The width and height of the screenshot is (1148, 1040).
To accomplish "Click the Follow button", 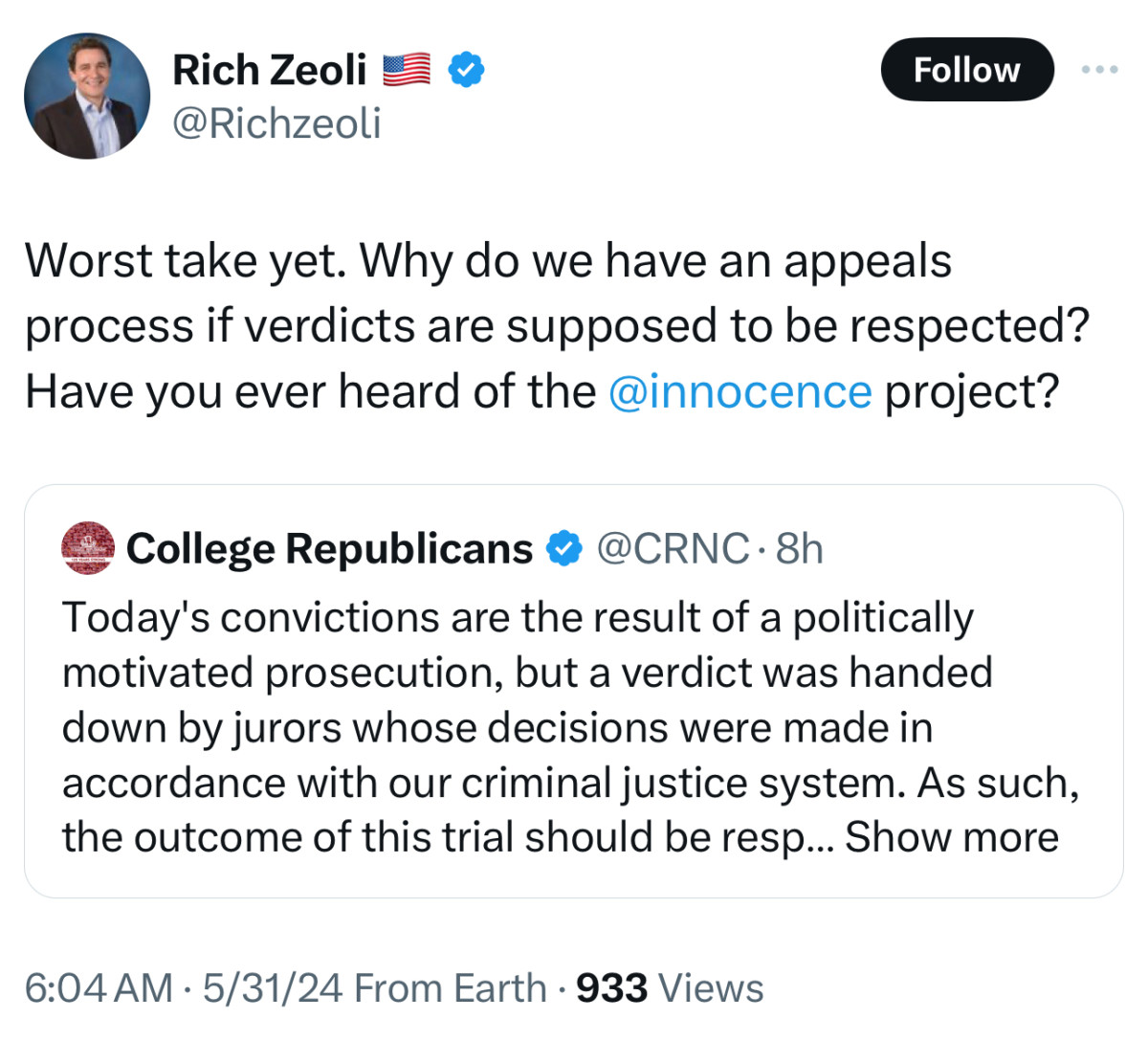I will pyautogui.click(x=967, y=69).
